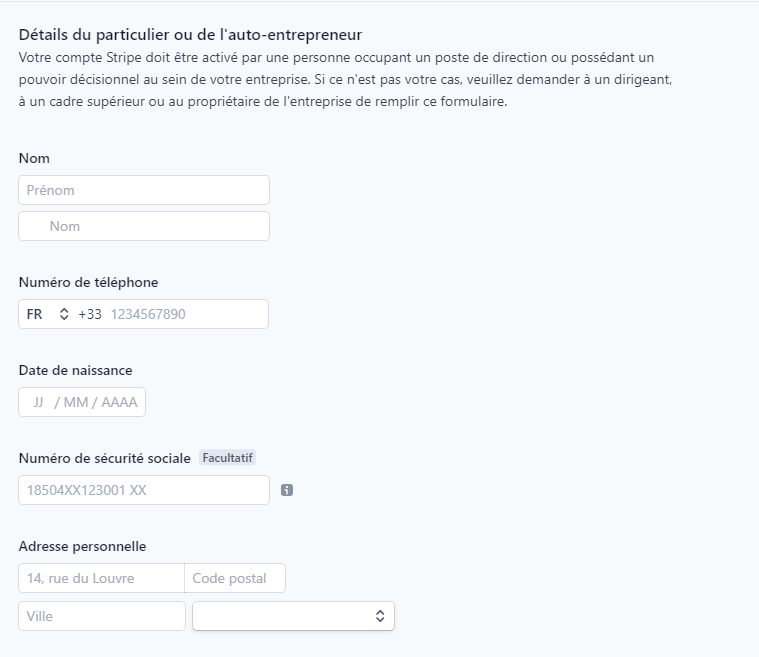
Task: Select the JJ day field
Action: pyautogui.click(x=38, y=402)
